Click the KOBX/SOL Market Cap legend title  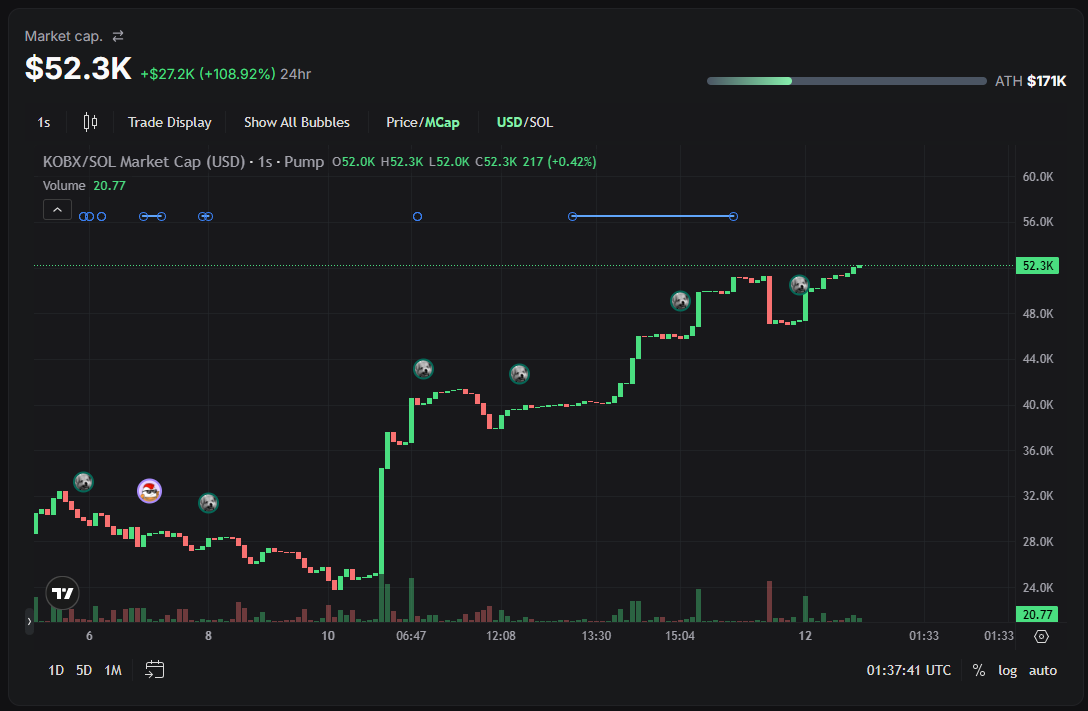(183, 162)
